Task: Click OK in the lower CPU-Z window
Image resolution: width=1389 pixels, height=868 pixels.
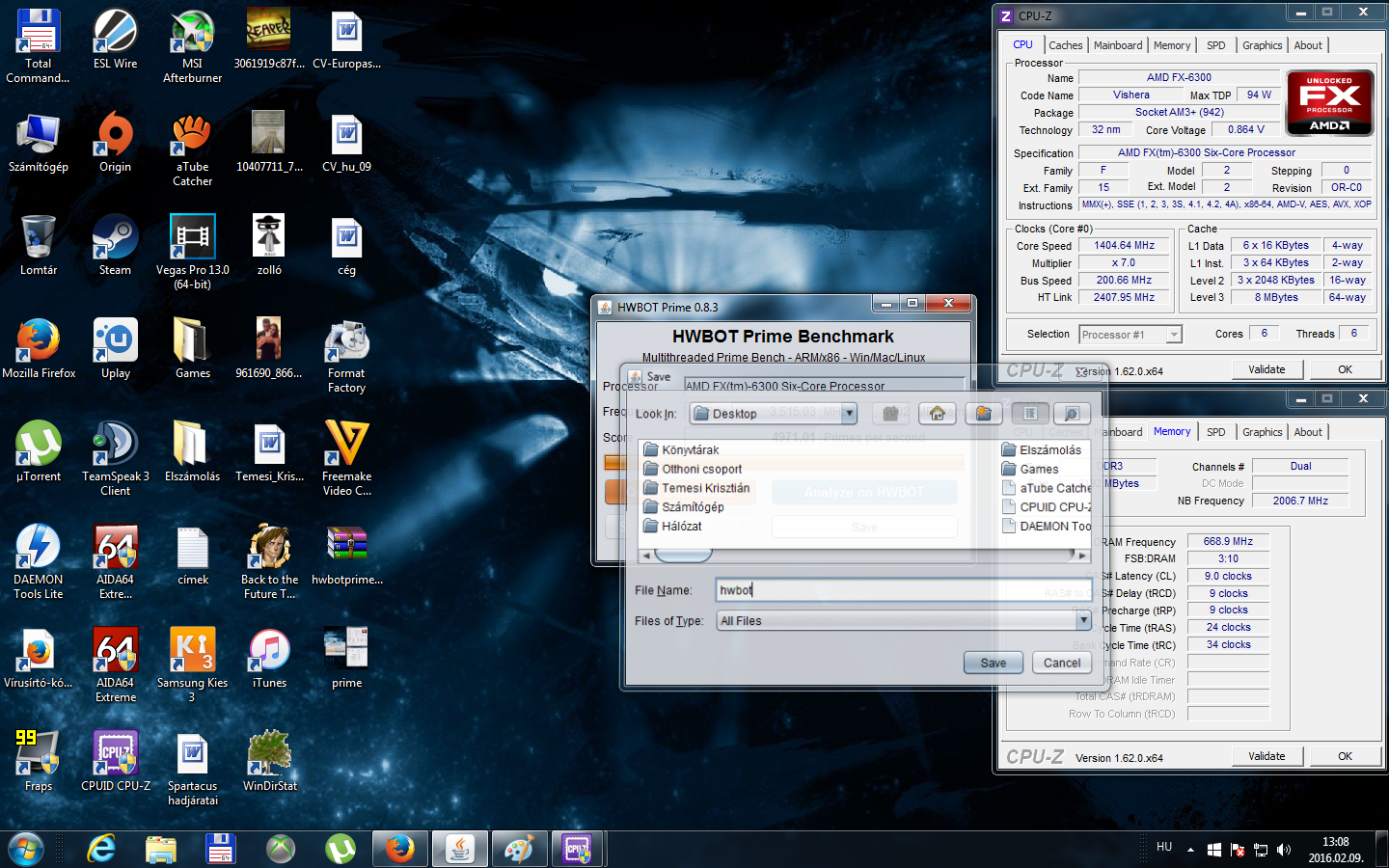Action: (1345, 756)
